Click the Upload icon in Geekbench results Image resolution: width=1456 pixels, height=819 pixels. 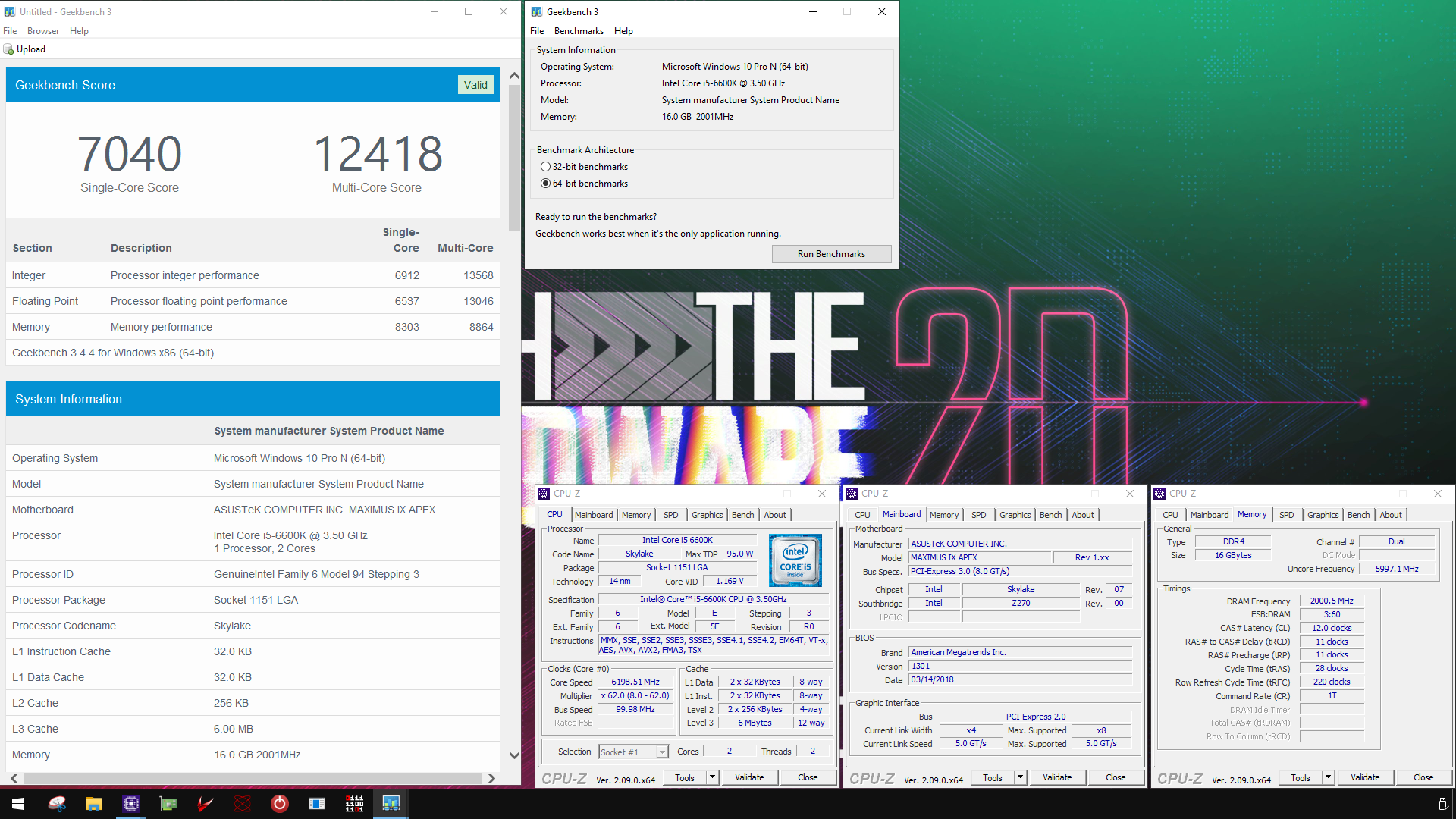9,49
